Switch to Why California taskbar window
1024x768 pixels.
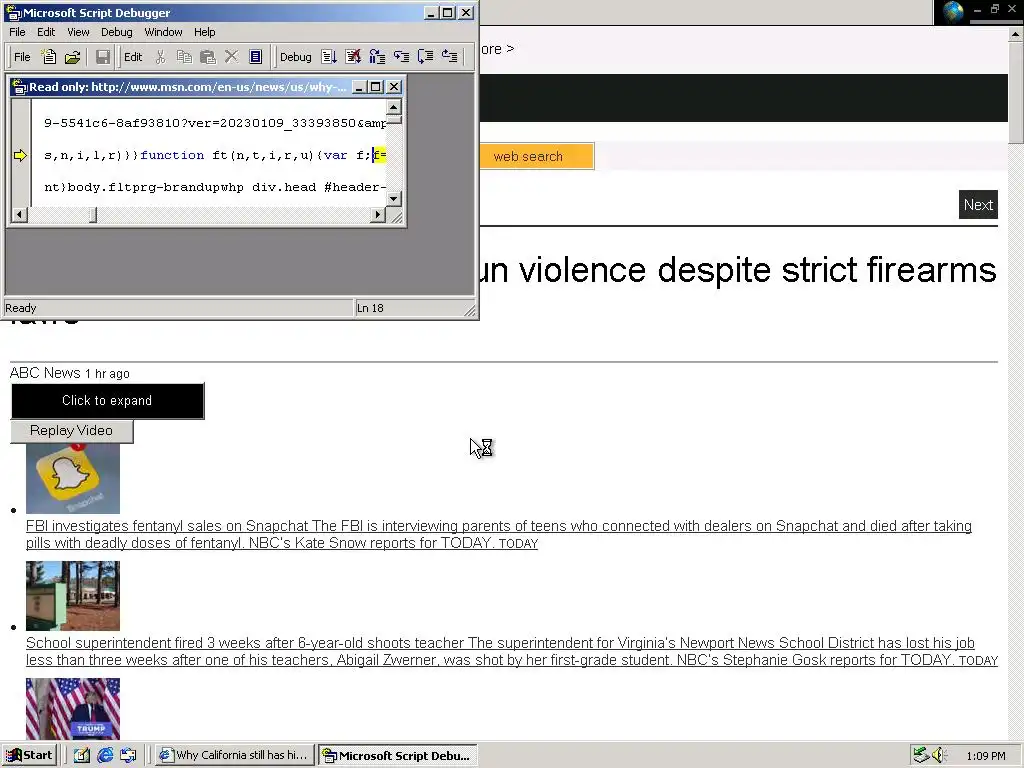235,755
